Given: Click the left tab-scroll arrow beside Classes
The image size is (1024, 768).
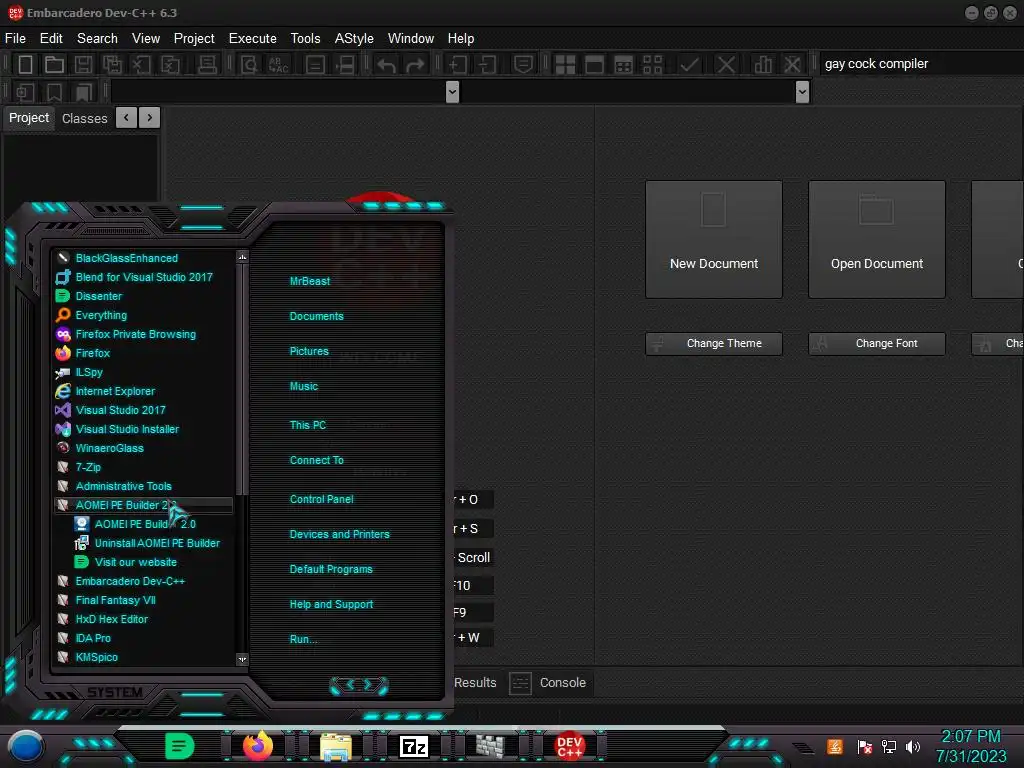Looking at the screenshot, I should tap(126, 118).
